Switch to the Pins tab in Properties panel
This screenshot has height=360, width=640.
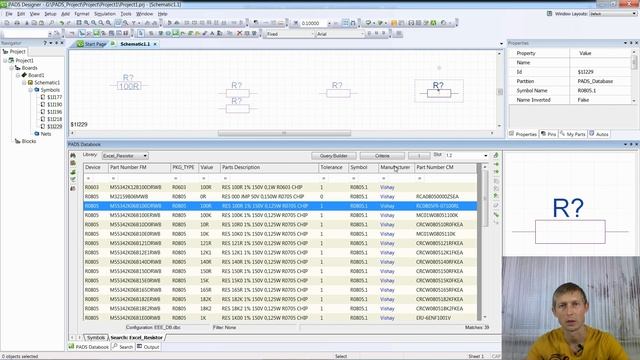(x=548, y=134)
